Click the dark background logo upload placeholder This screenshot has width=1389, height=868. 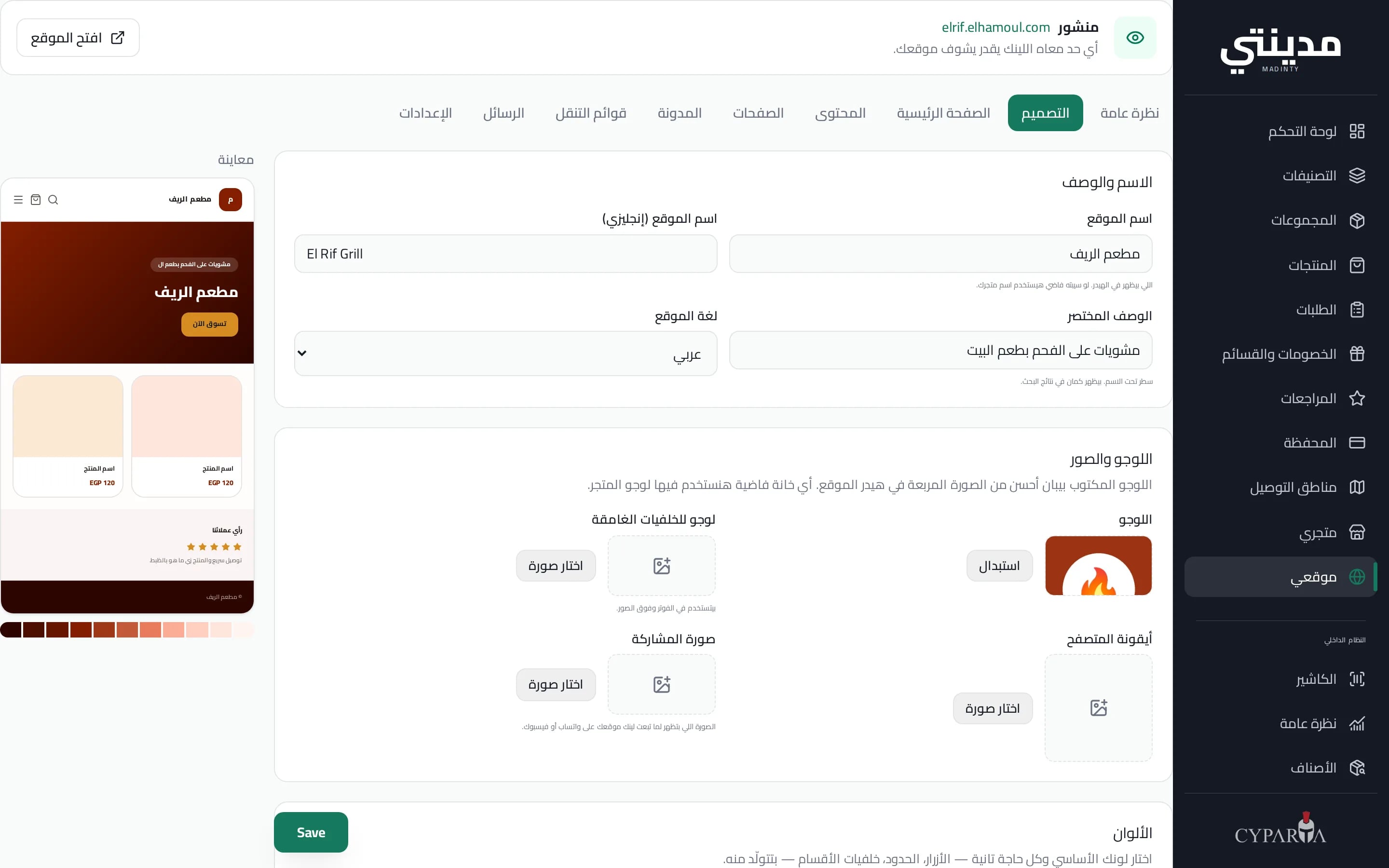[x=661, y=566]
